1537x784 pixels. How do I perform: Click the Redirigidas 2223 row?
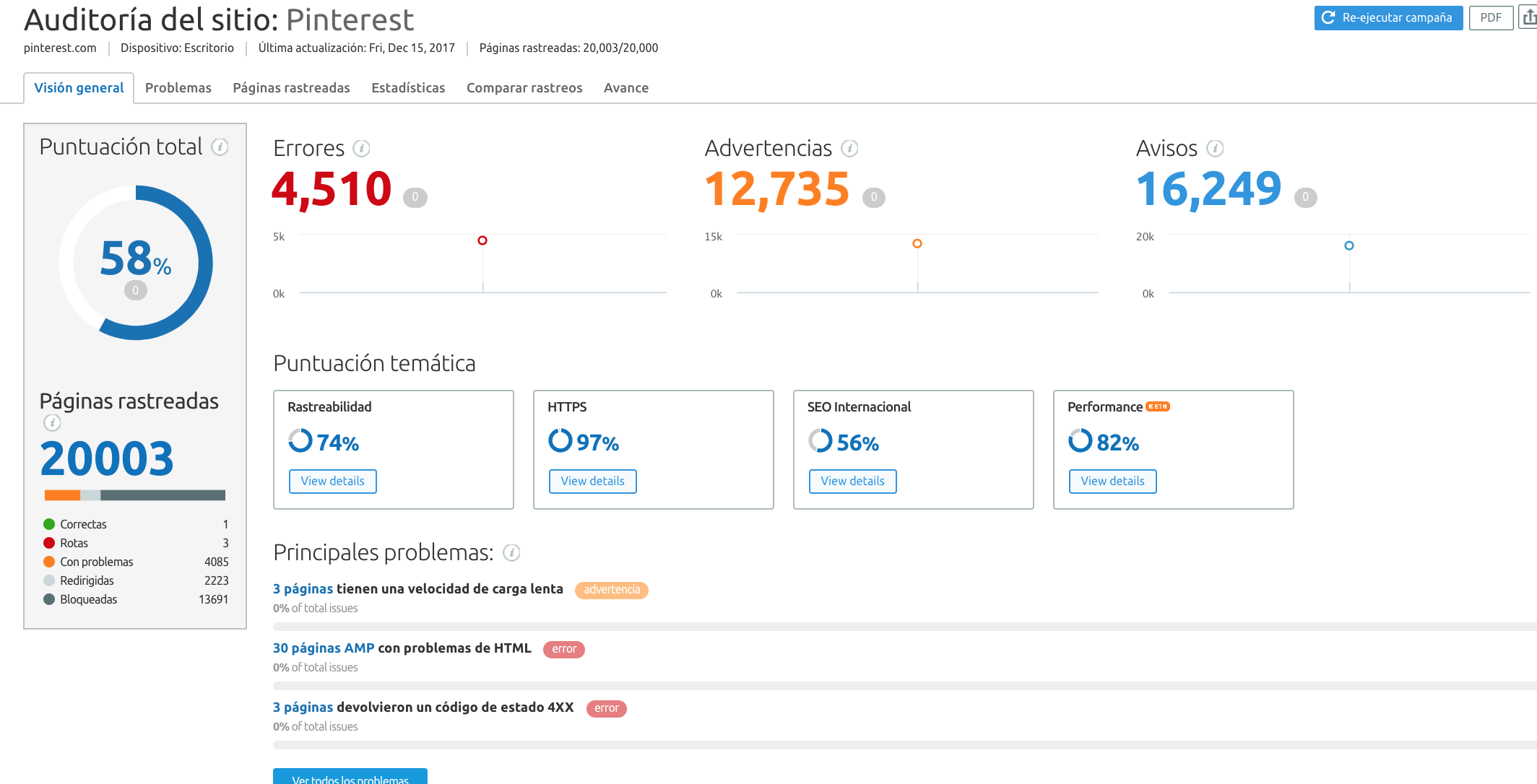coord(136,580)
